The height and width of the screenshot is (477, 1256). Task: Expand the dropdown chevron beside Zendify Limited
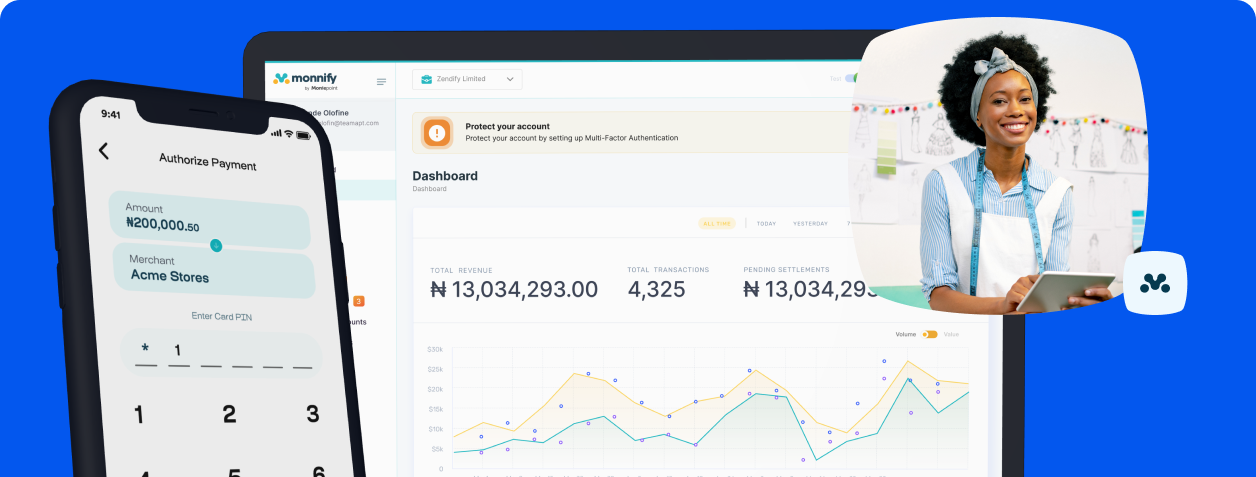click(510, 79)
